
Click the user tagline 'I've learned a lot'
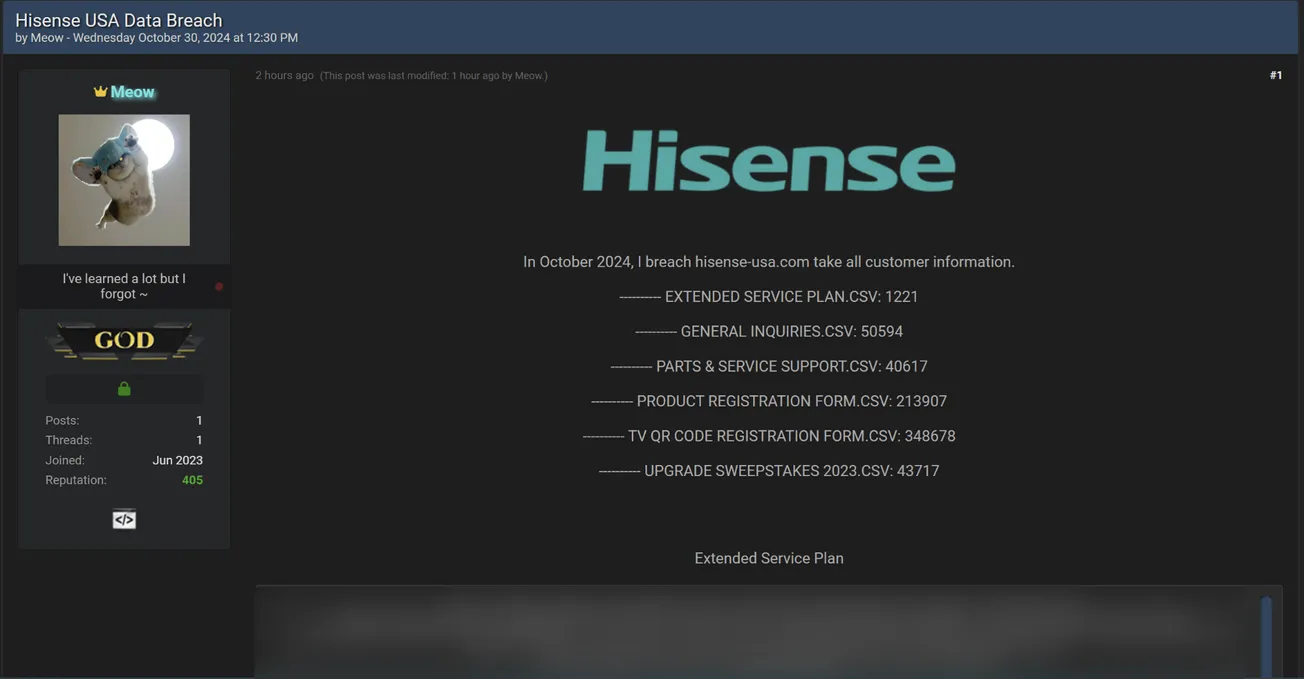[124, 286]
